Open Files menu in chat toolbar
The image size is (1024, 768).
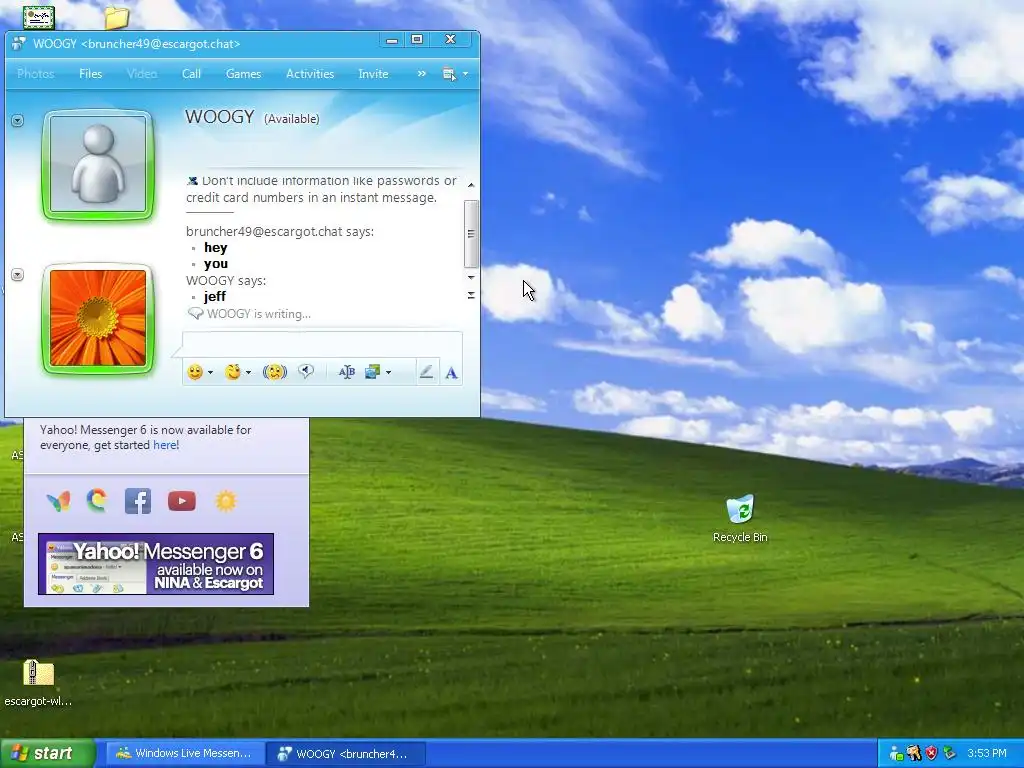click(x=90, y=74)
